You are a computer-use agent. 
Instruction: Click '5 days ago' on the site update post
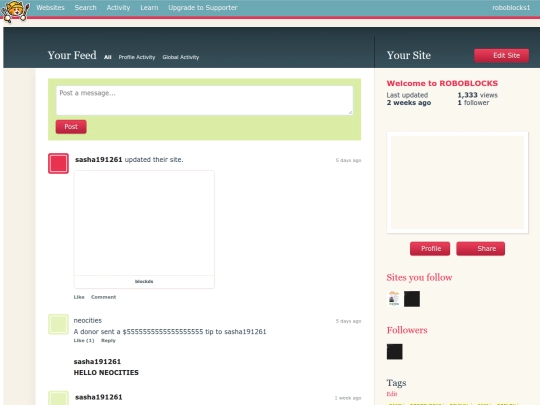point(348,160)
